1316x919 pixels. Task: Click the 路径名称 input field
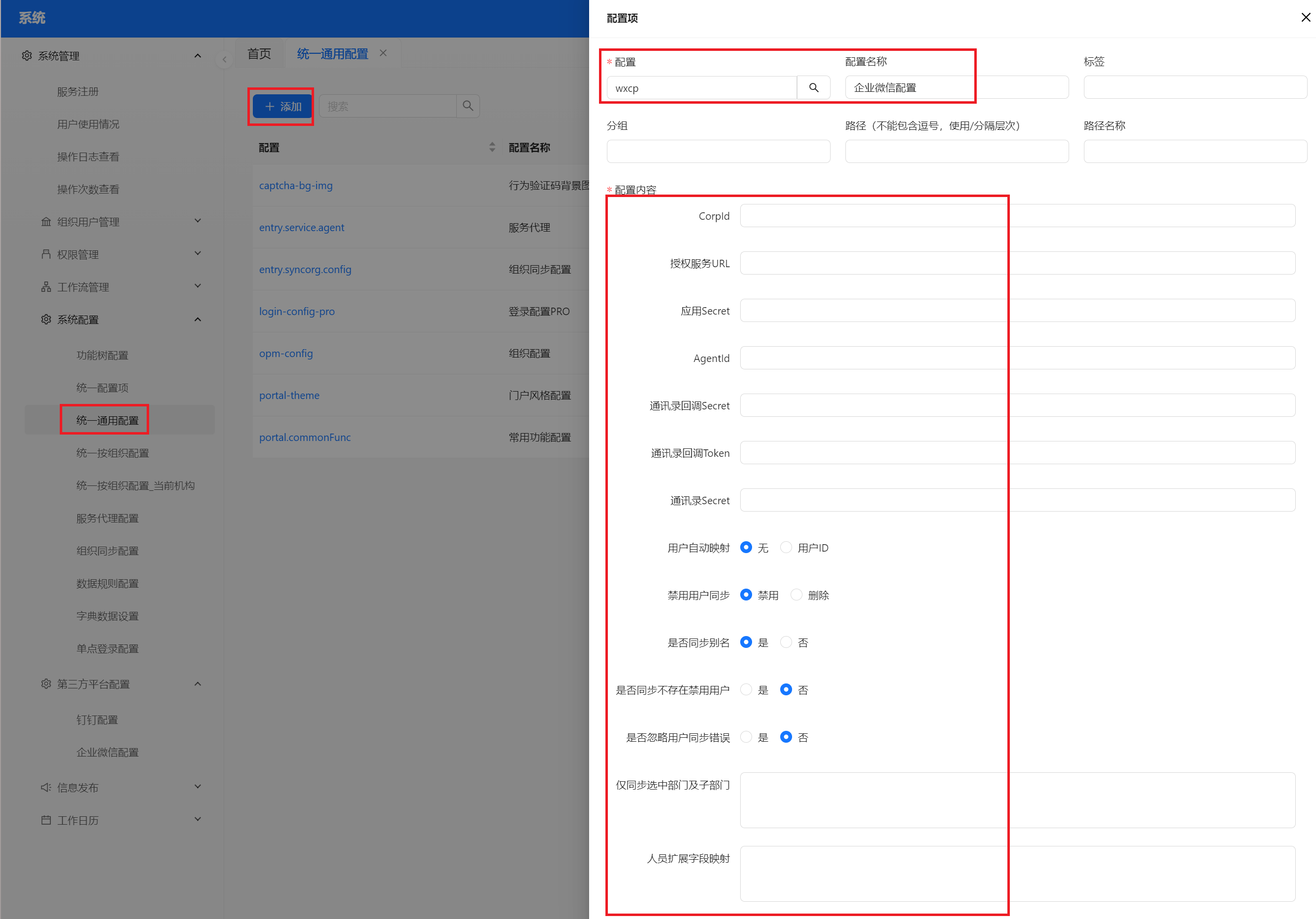pos(1195,152)
